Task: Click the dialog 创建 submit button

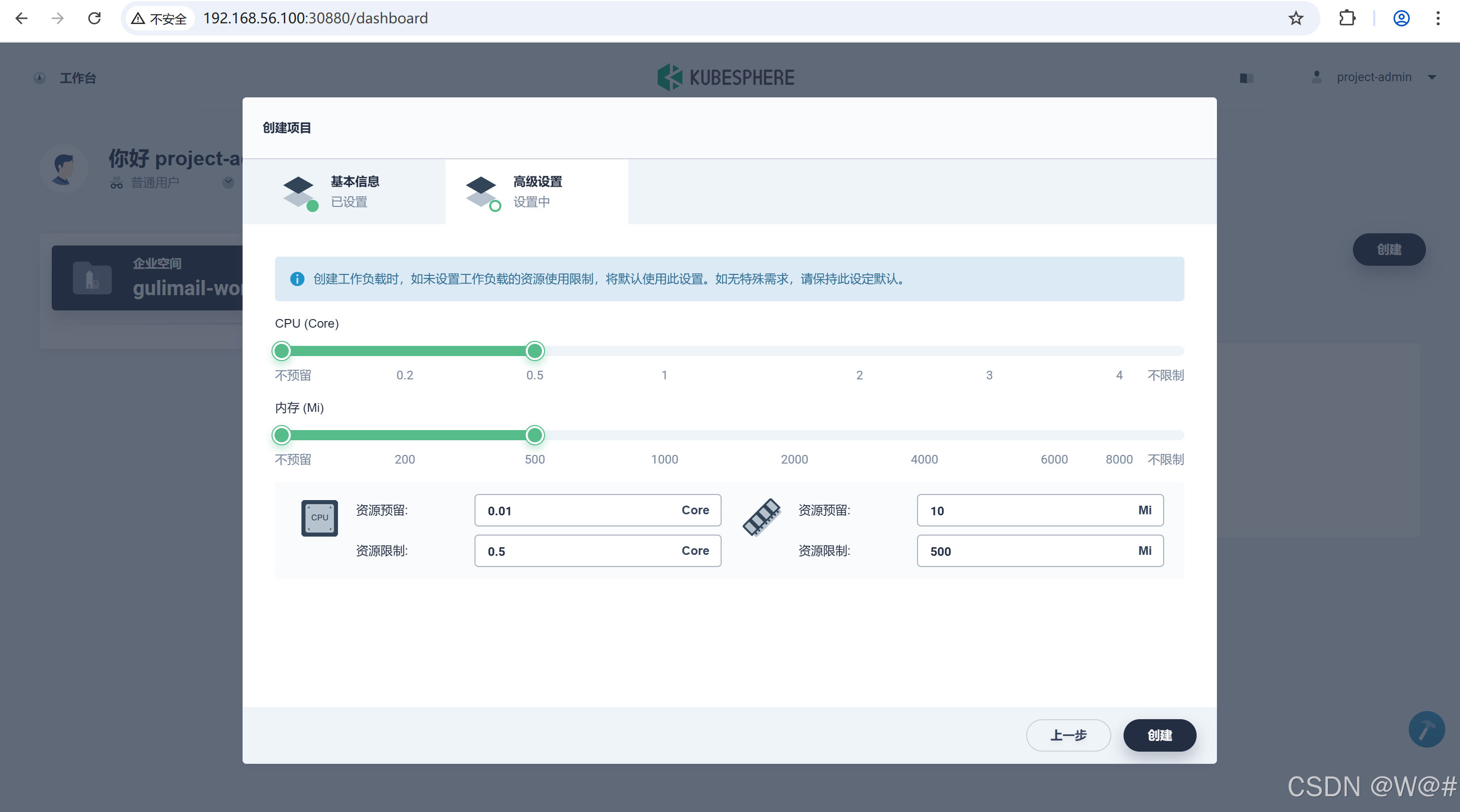Action: [x=1160, y=735]
